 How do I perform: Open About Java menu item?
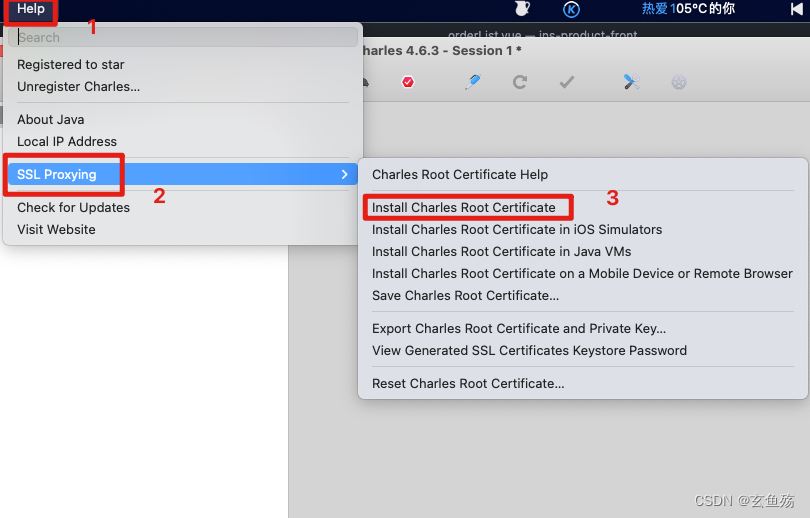coord(51,119)
